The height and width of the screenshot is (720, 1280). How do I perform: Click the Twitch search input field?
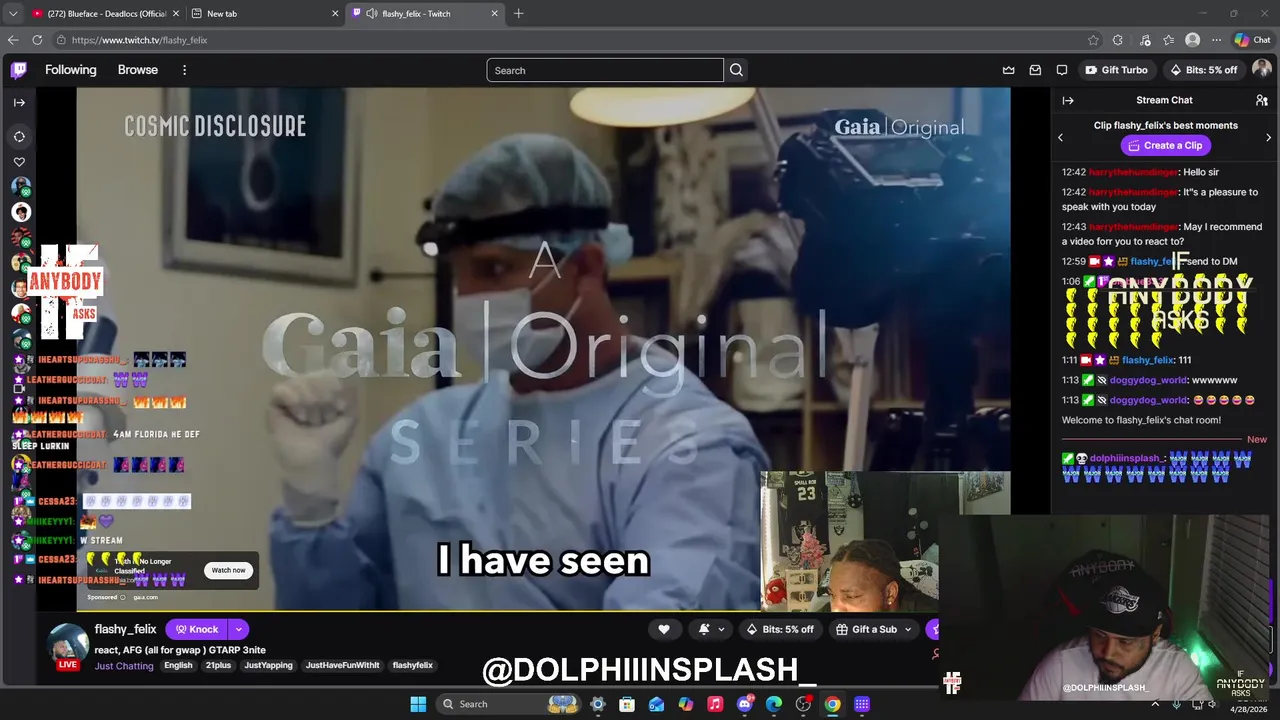click(605, 70)
